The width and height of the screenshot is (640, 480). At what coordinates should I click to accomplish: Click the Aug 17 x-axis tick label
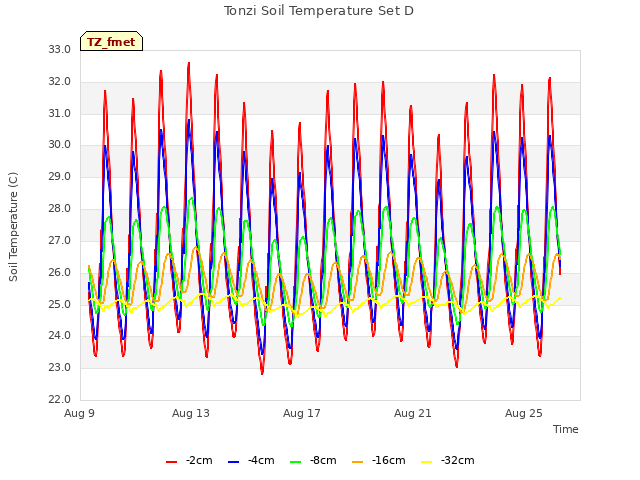(x=302, y=413)
